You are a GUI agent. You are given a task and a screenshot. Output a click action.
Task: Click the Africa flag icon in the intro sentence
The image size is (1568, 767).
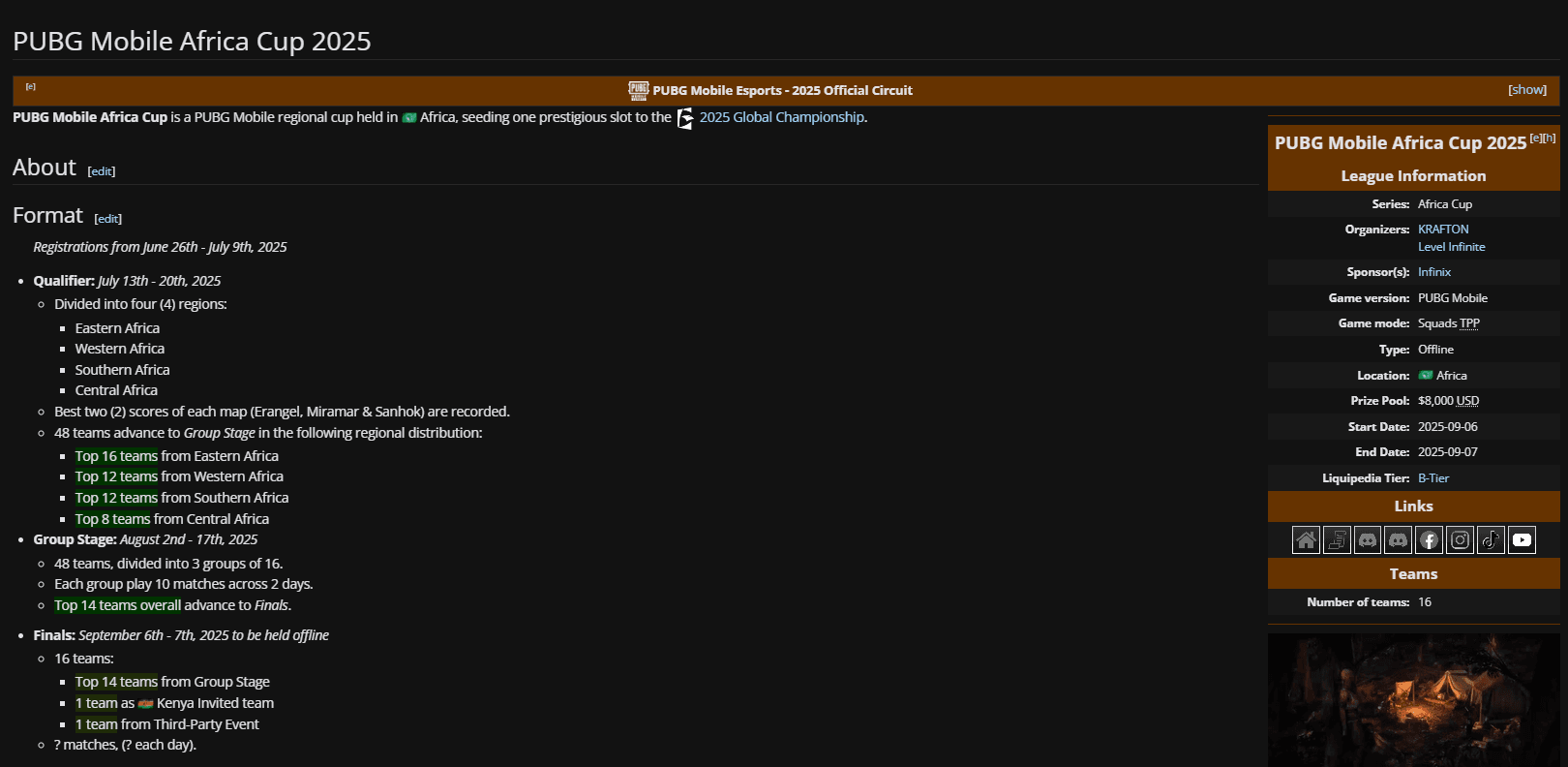(x=409, y=118)
